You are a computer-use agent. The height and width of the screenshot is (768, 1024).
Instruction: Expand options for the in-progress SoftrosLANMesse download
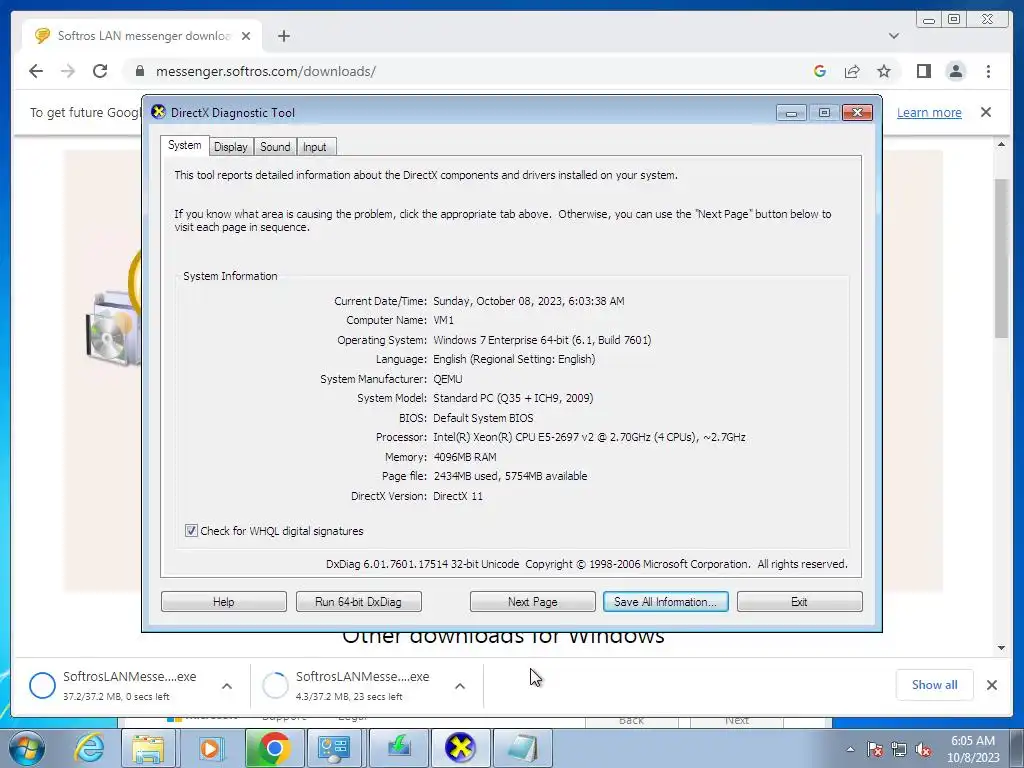(x=460, y=686)
